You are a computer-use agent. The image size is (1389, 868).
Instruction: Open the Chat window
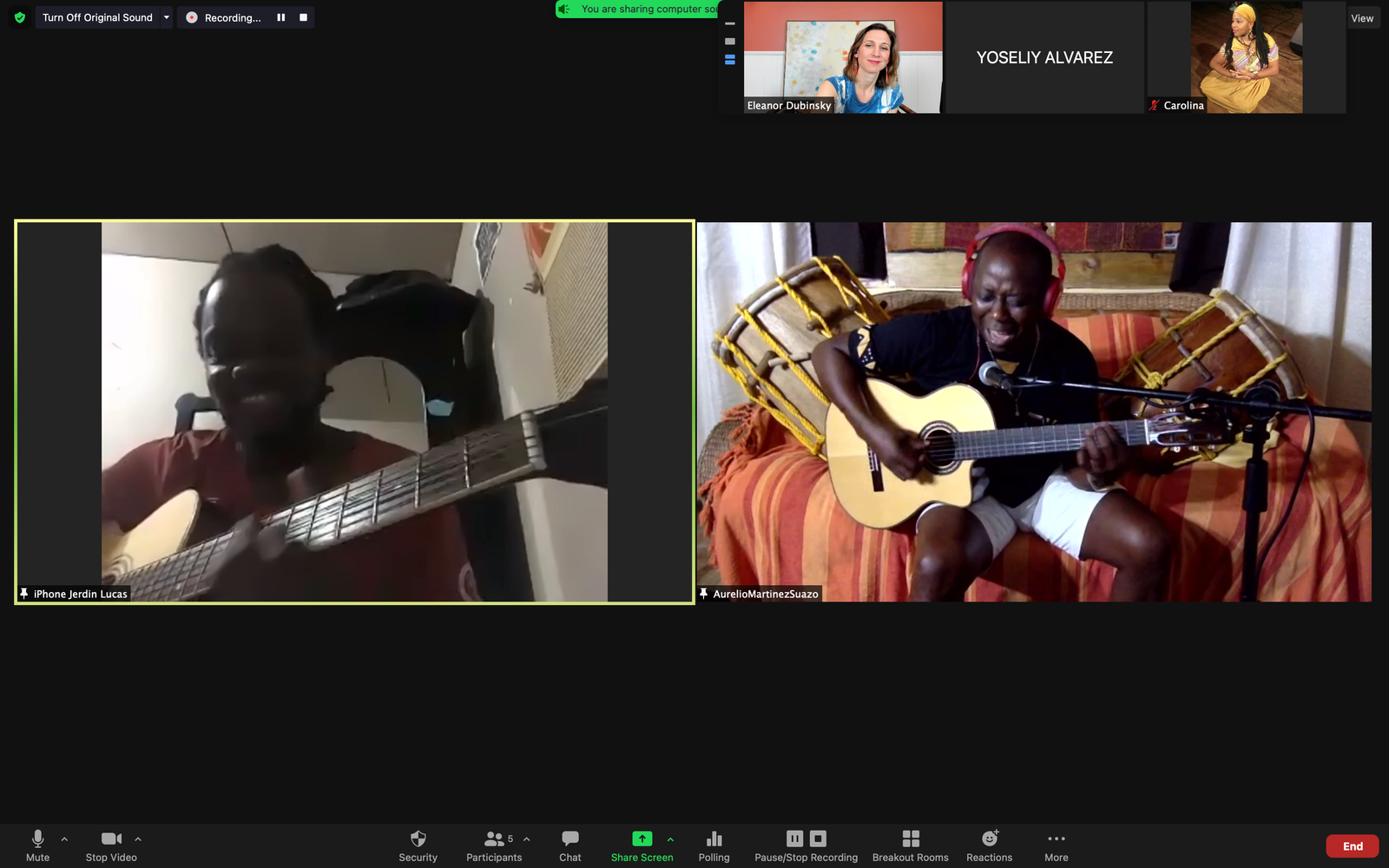569,845
